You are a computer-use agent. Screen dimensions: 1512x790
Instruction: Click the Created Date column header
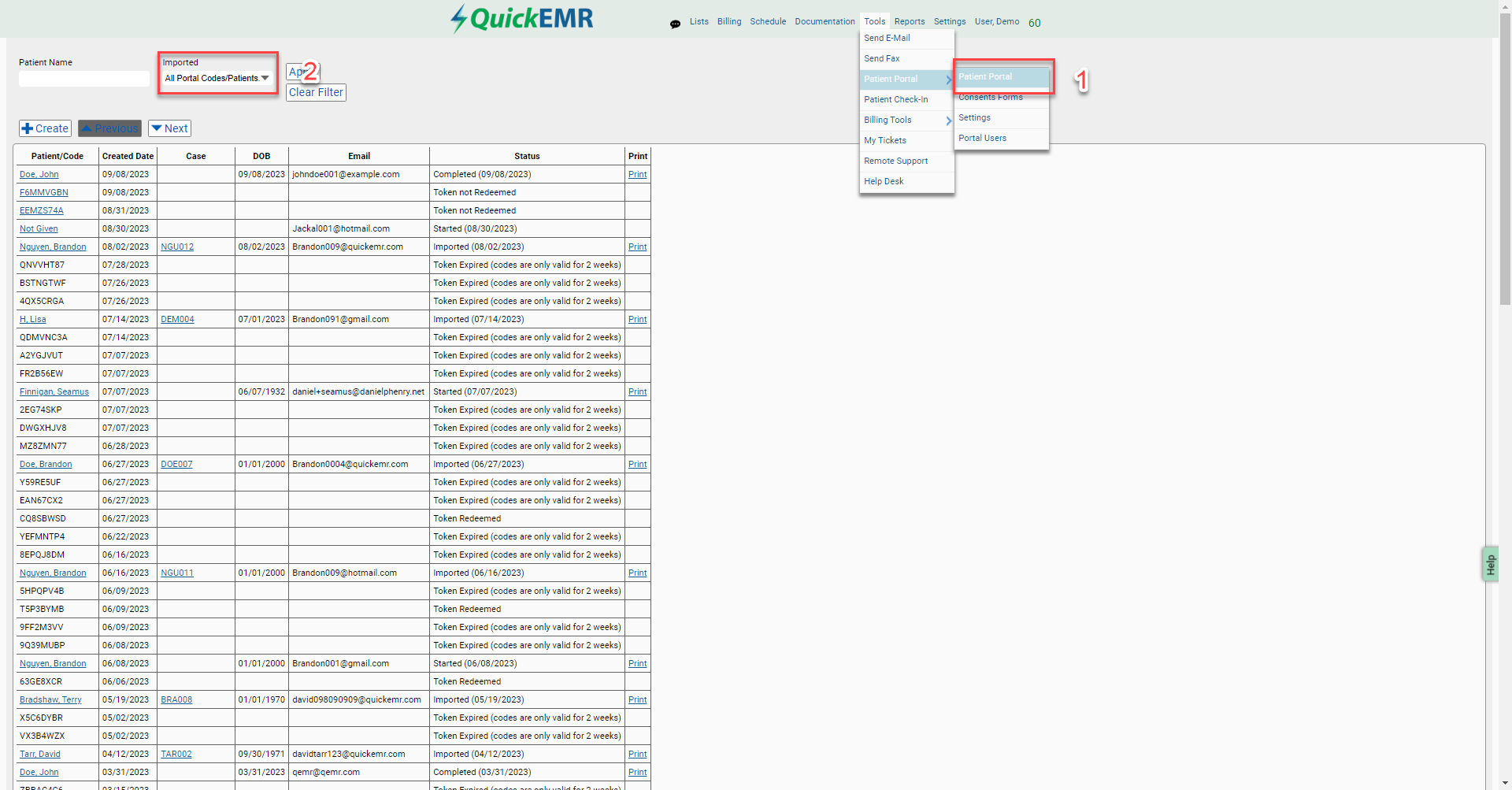128,156
